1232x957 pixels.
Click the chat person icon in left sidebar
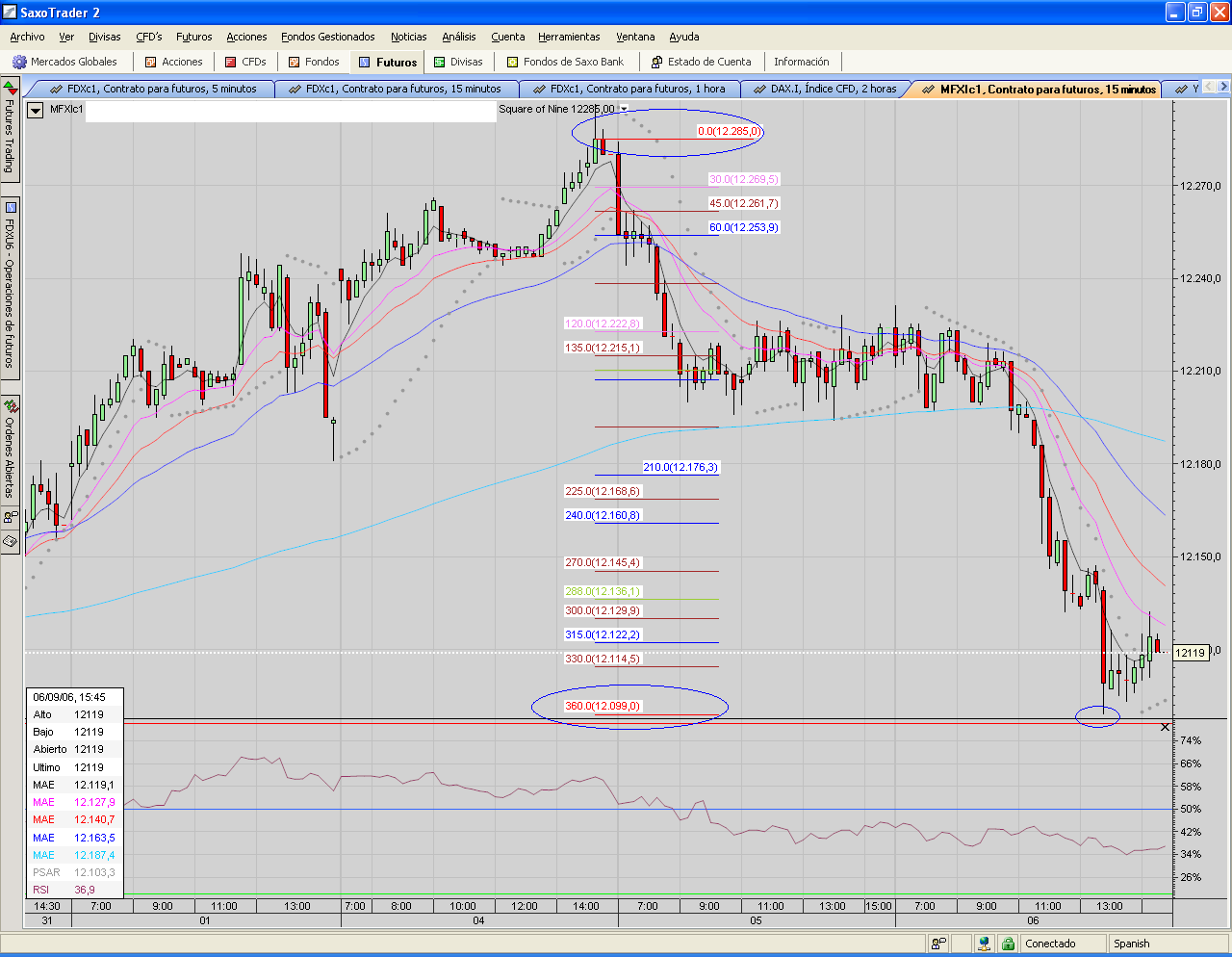coord(10,517)
